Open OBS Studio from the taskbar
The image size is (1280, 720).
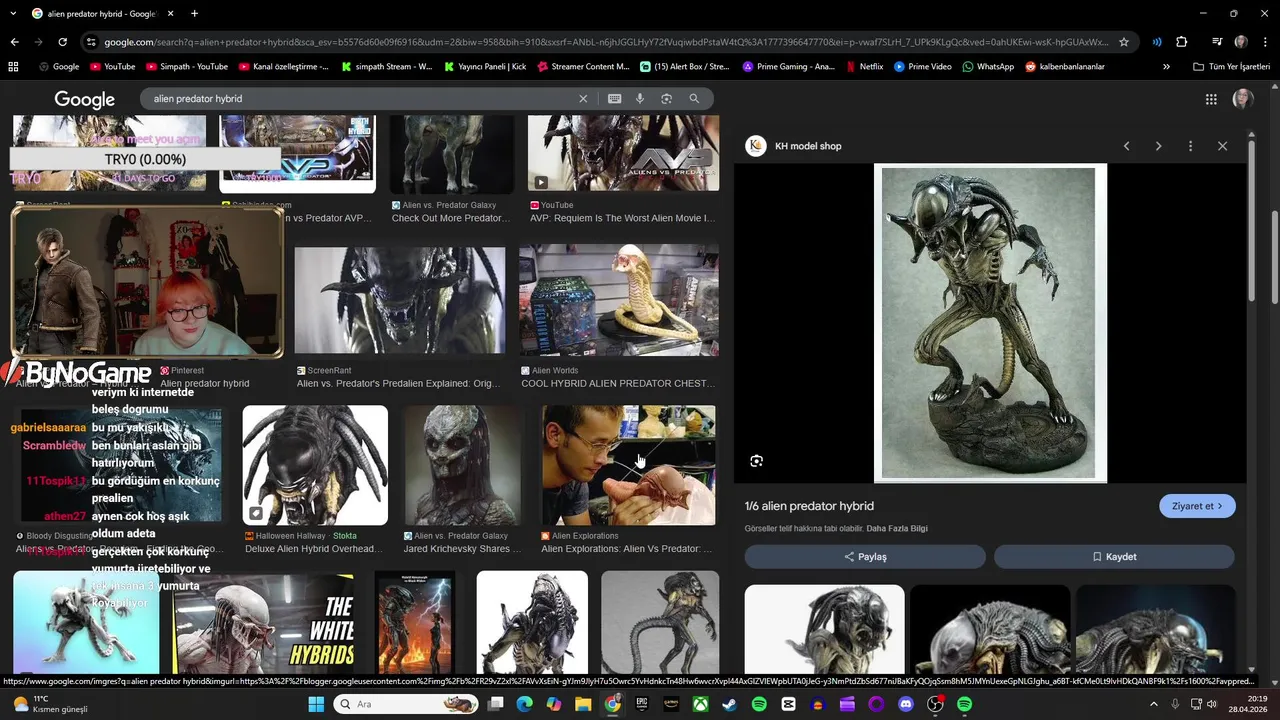[x=935, y=704]
